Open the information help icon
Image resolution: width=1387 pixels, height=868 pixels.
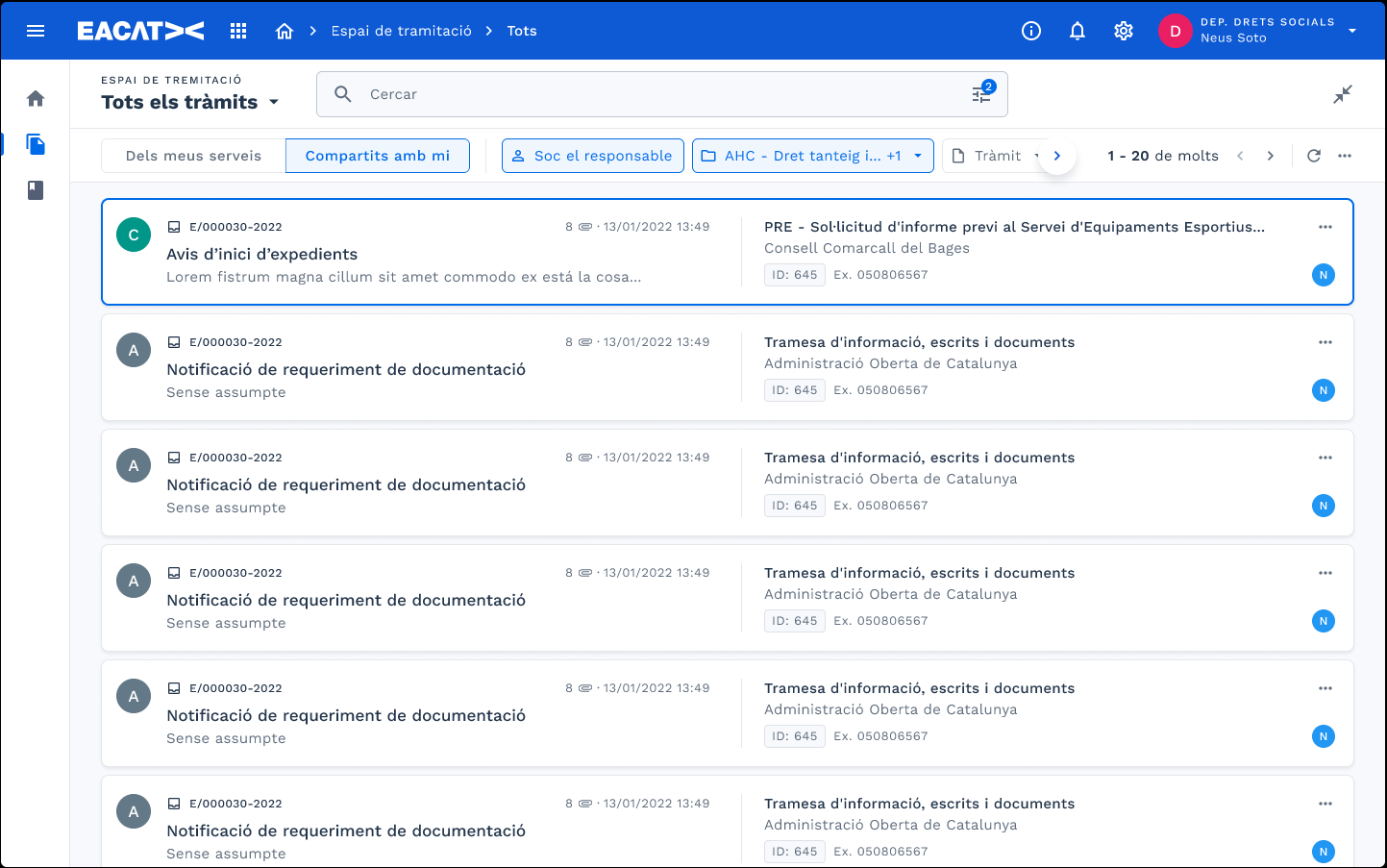pyautogui.click(x=1031, y=31)
